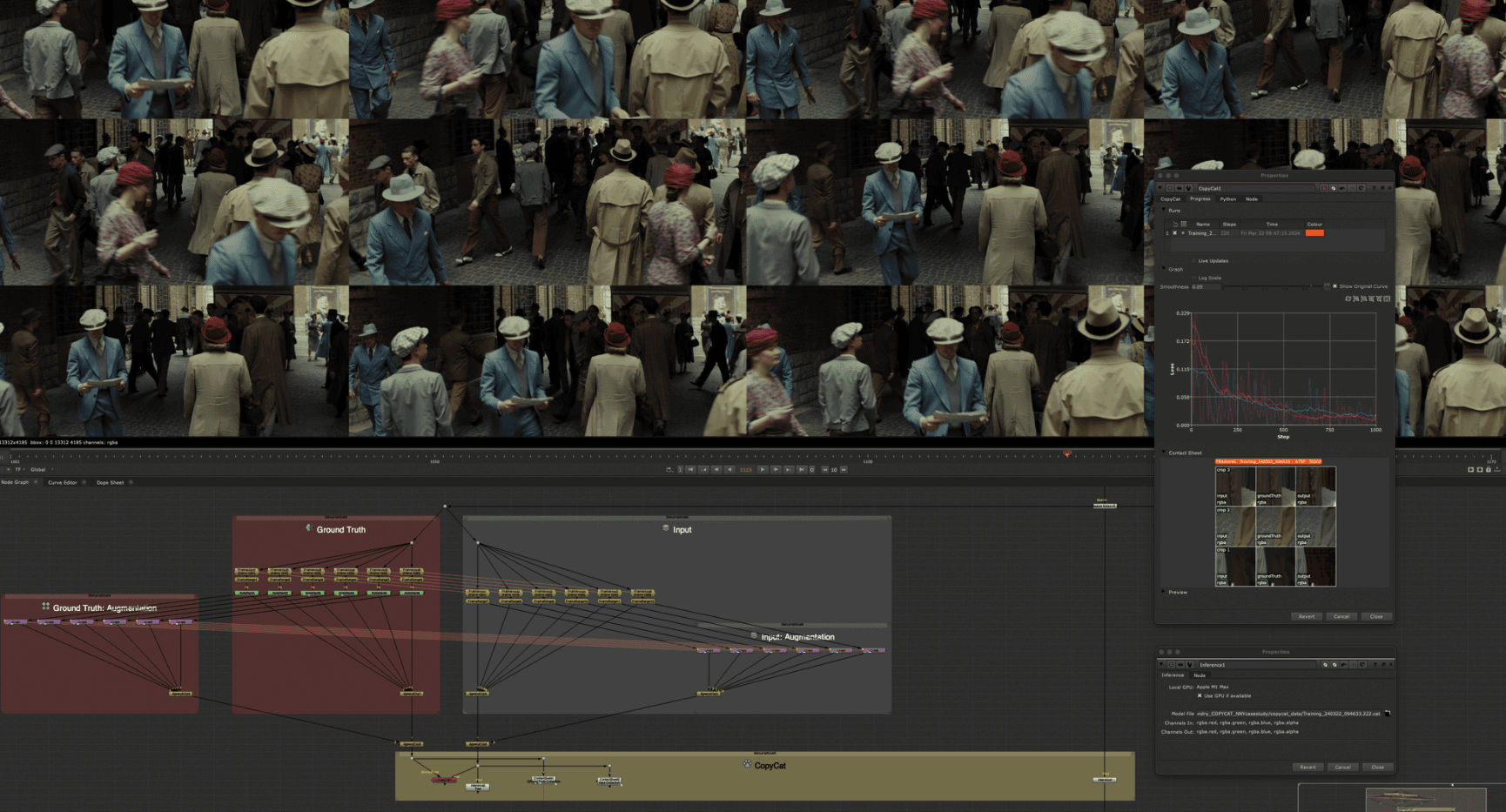
Task: Click Revert in CopyCat1 properties
Action: coord(1307,616)
